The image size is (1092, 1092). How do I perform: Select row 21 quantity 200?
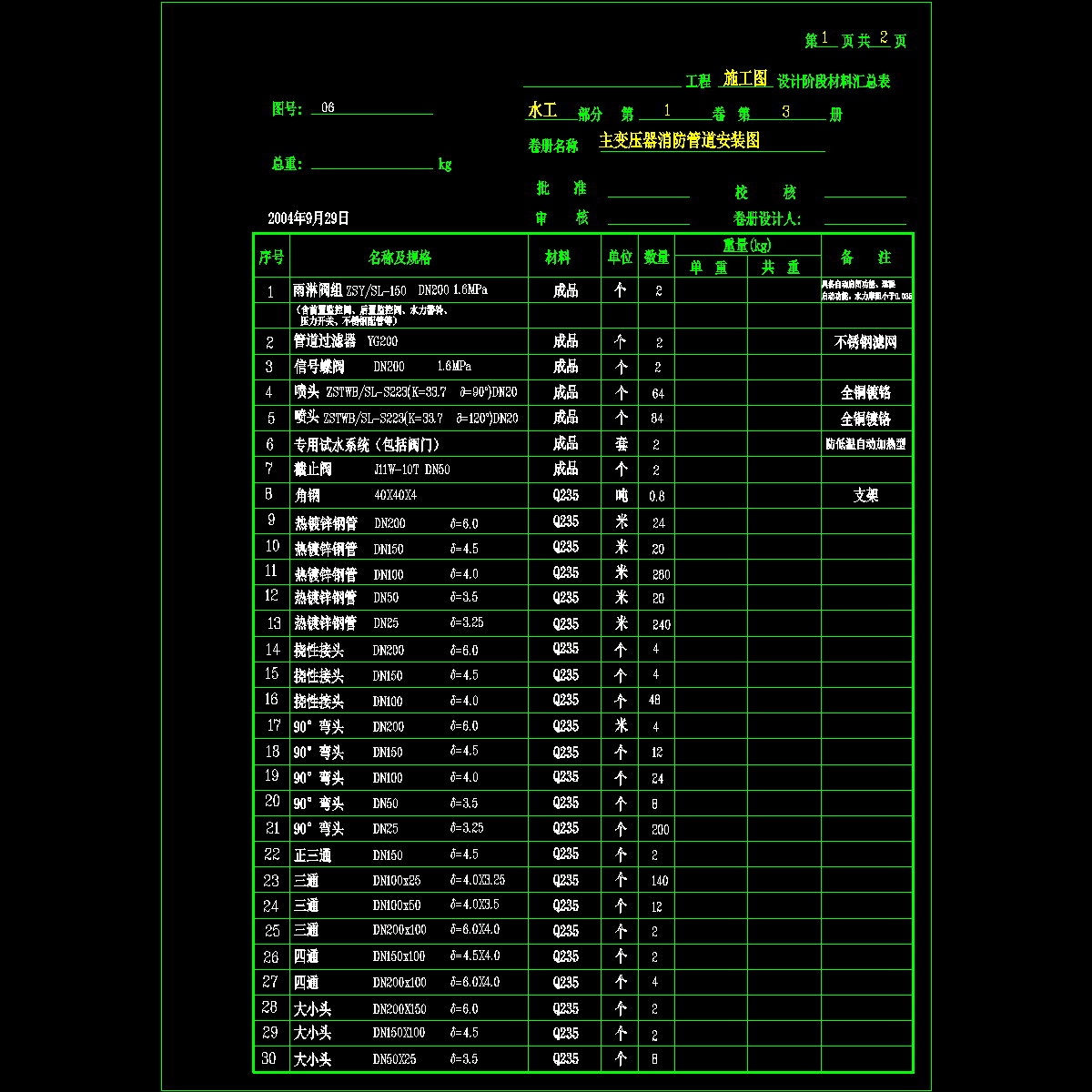click(661, 830)
